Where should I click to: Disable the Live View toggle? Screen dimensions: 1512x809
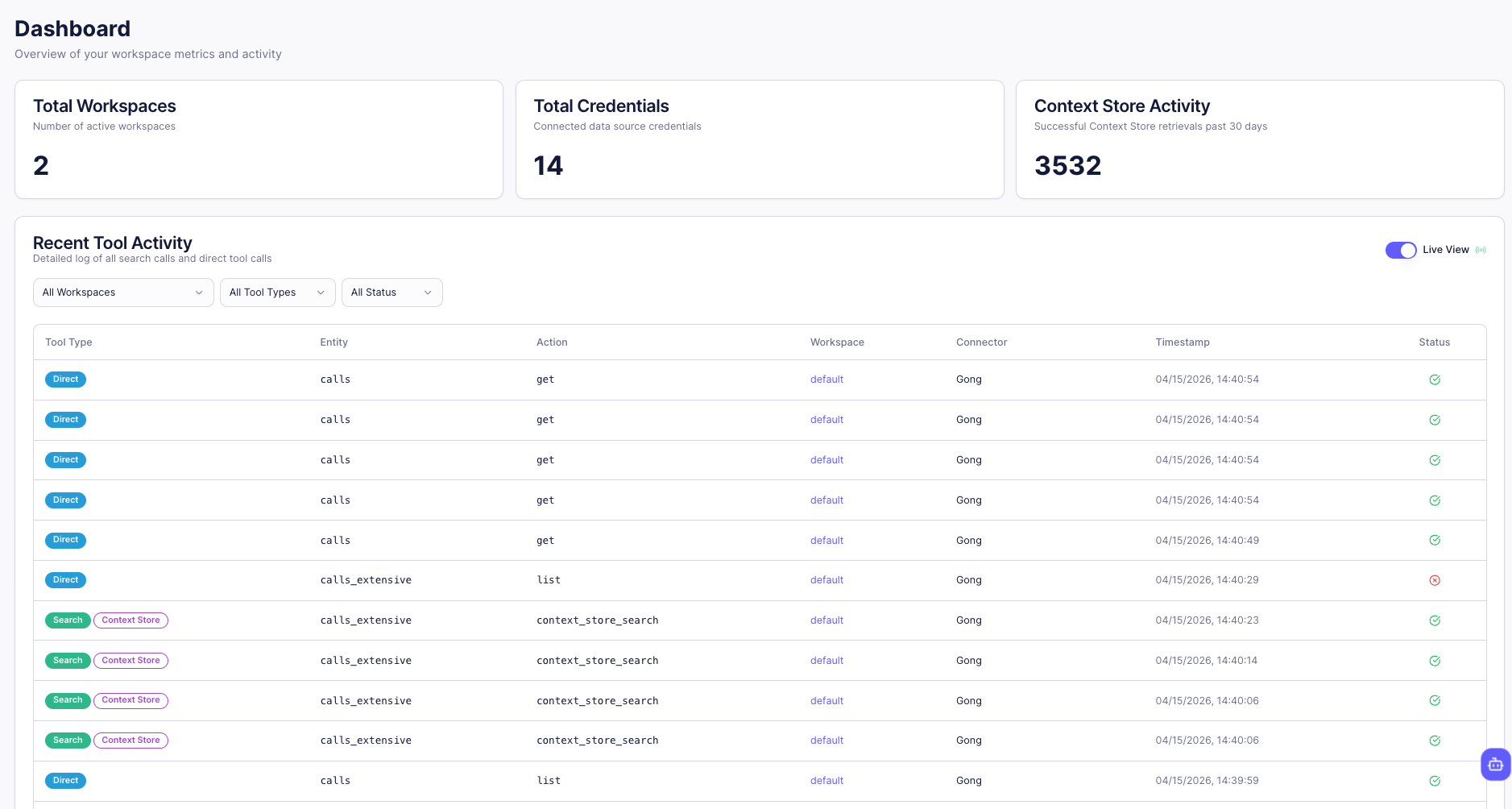click(x=1400, y=250)
